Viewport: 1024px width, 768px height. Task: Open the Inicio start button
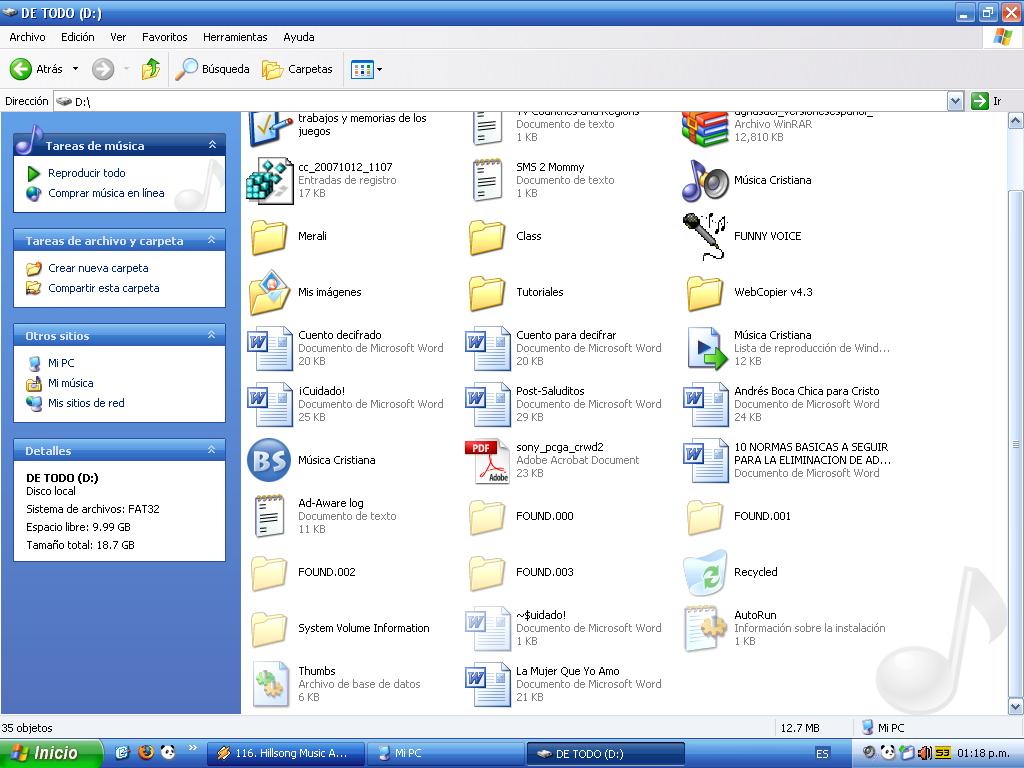pyautogui.click(x=51, y=753)
